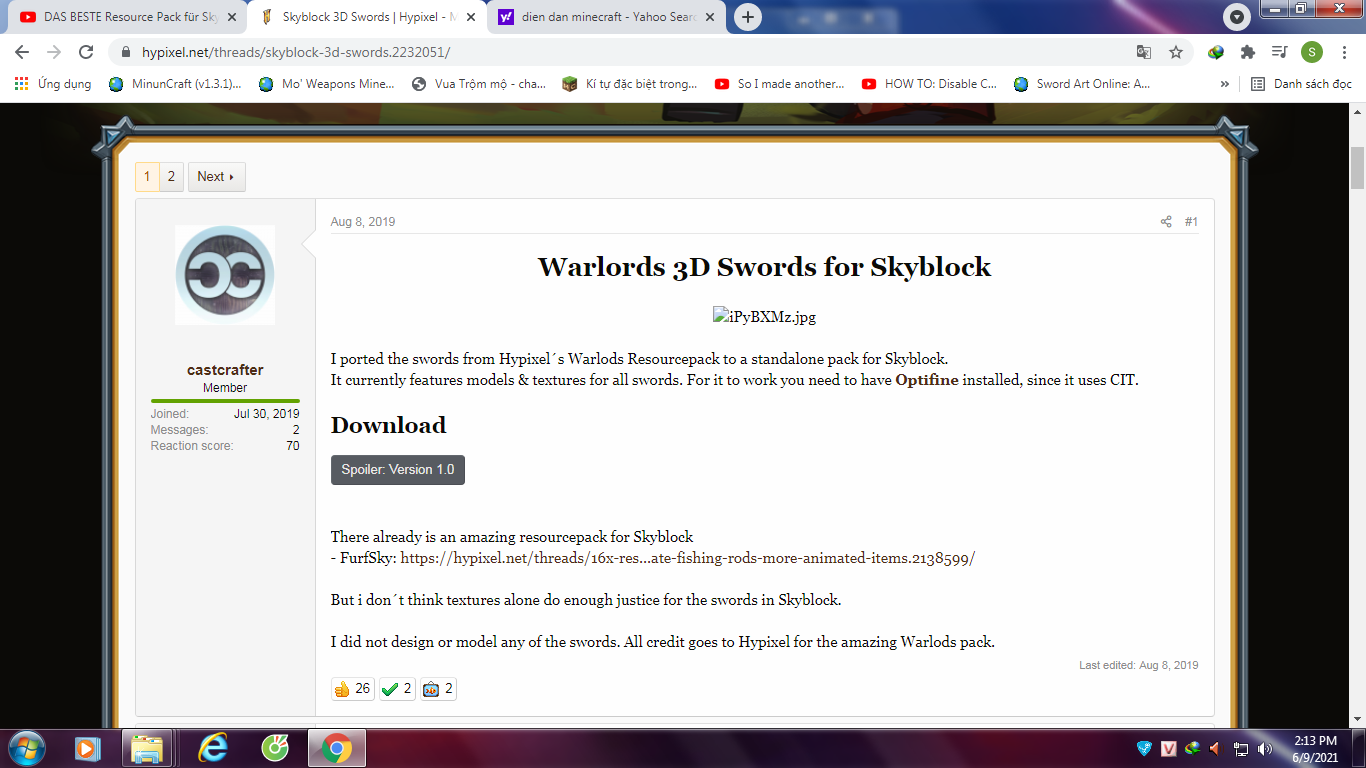Viewport: 1366px width, 768px height.
Task: Share the post using the share icon
Action: pyautogui.click(x=1166, y=222)
